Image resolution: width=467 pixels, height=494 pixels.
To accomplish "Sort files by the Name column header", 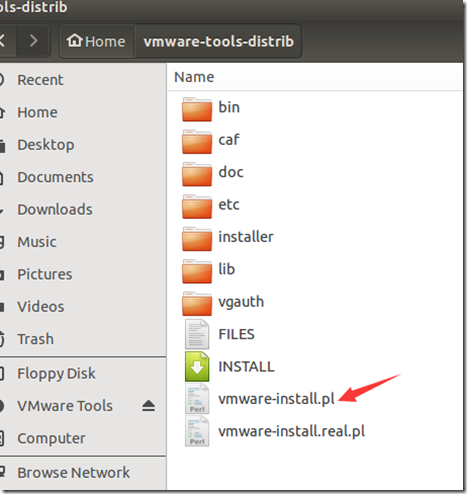I will (194, 77).
